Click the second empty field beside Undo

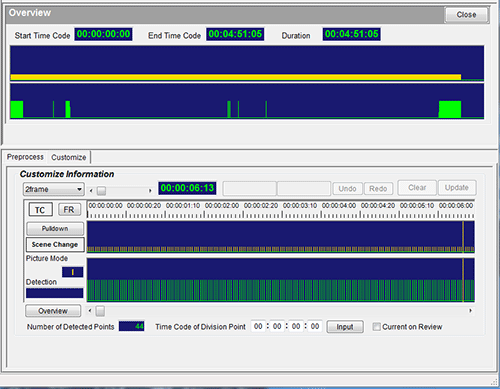[304, 188]
